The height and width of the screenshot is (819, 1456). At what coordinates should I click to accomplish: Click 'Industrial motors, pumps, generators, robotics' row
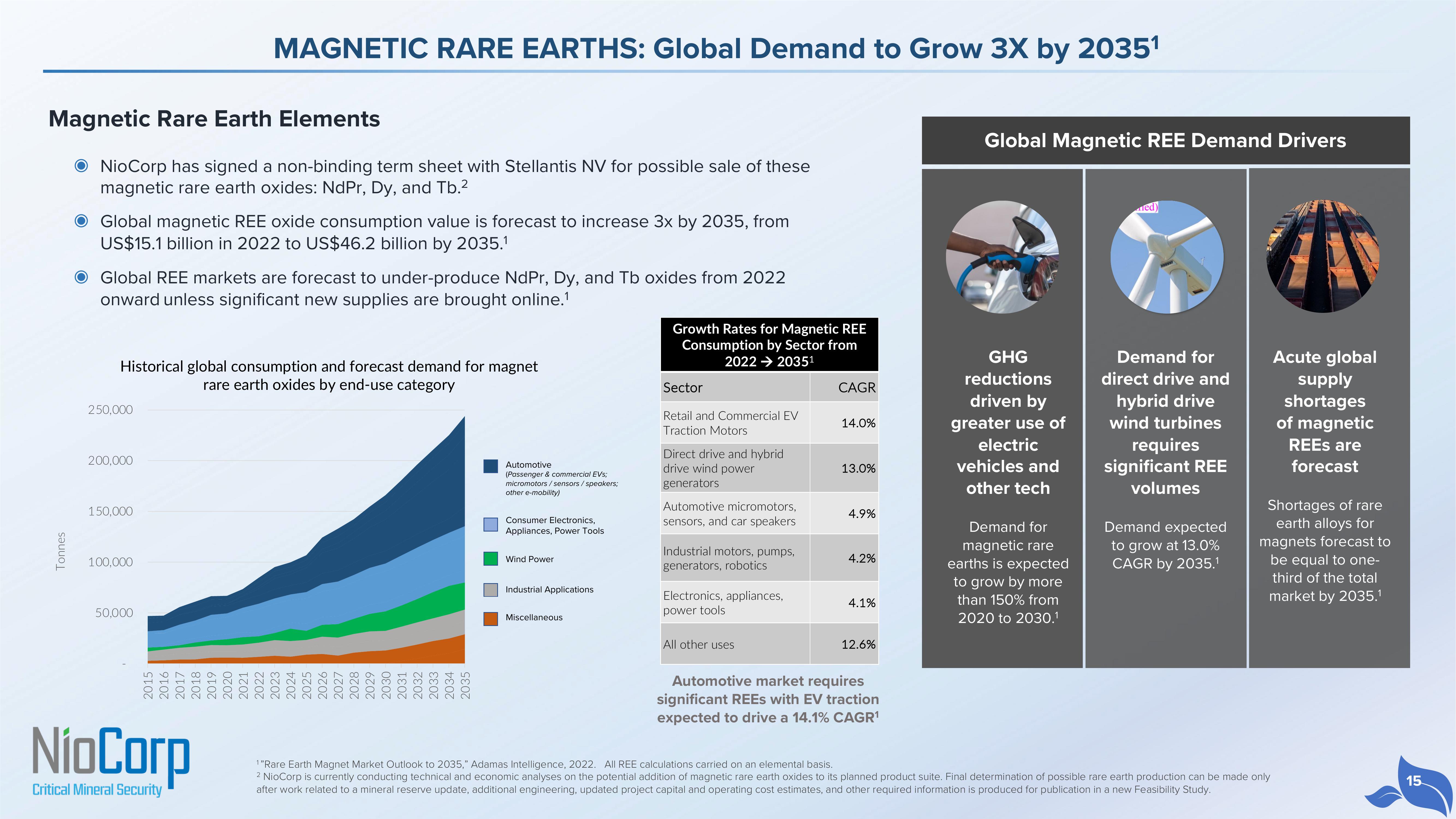point(769,558)
